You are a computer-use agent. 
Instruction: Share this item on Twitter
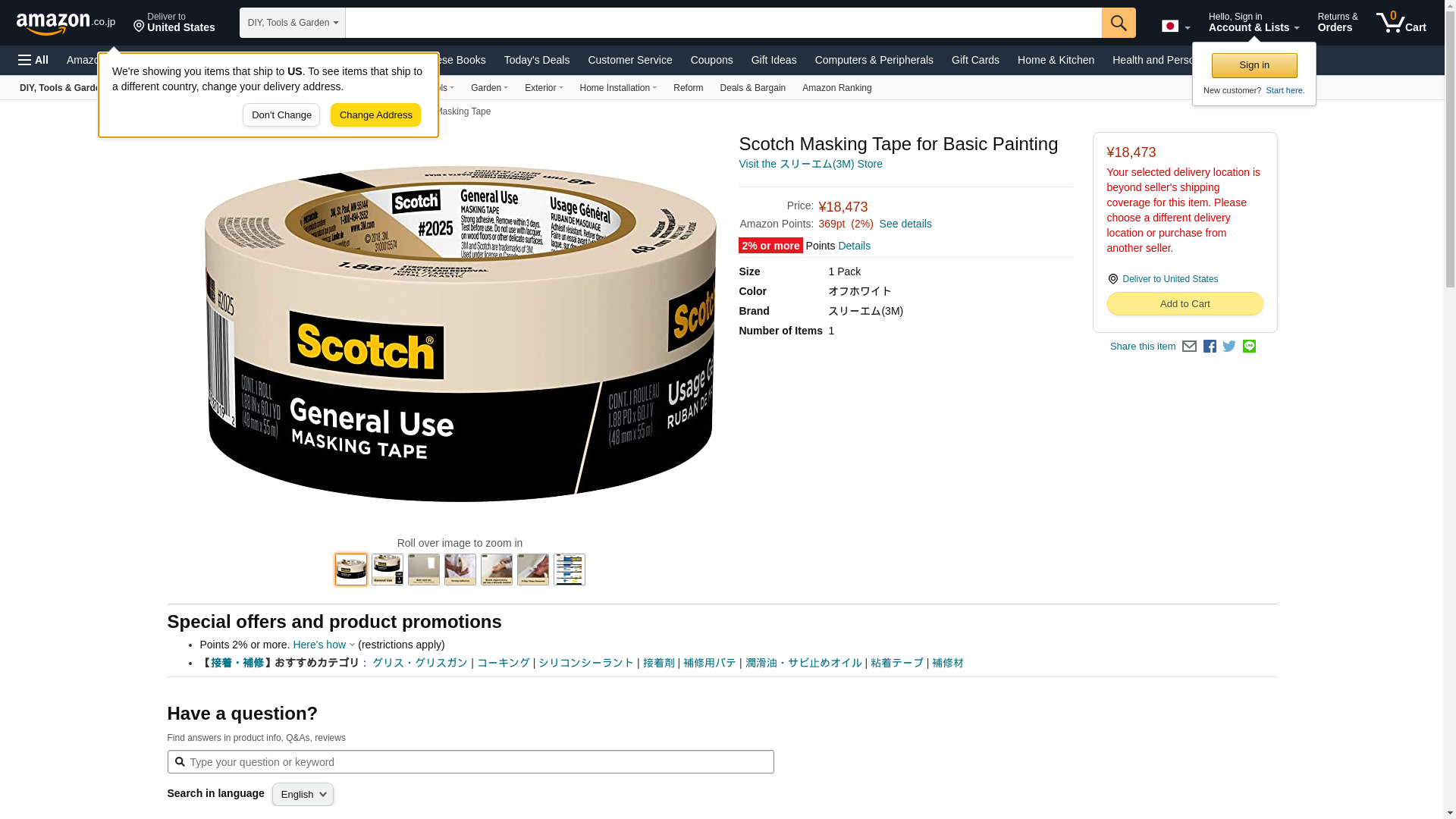pyautogui.click(x=1229, y=347)
